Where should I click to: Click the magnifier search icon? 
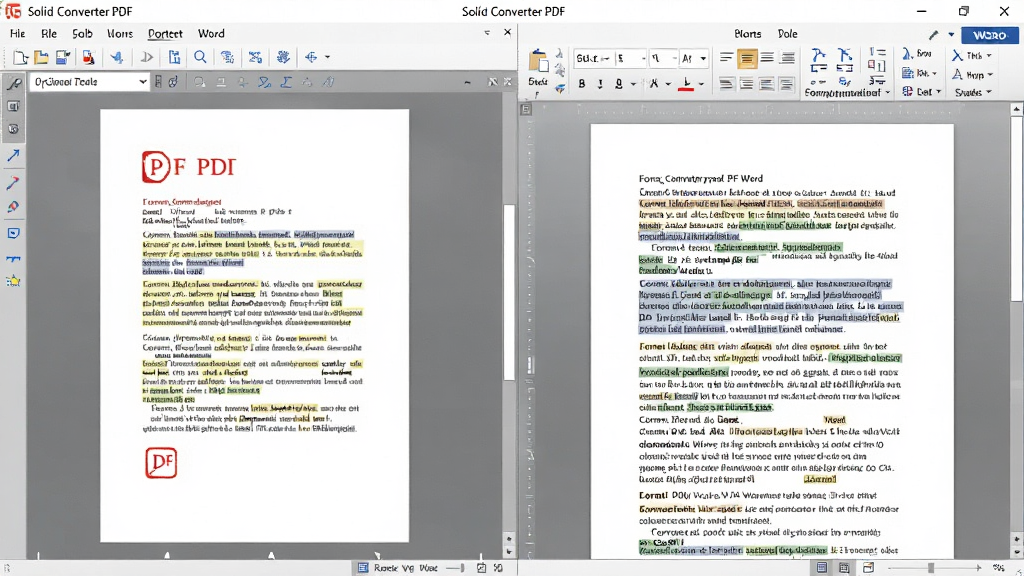[x=200, y=57]
